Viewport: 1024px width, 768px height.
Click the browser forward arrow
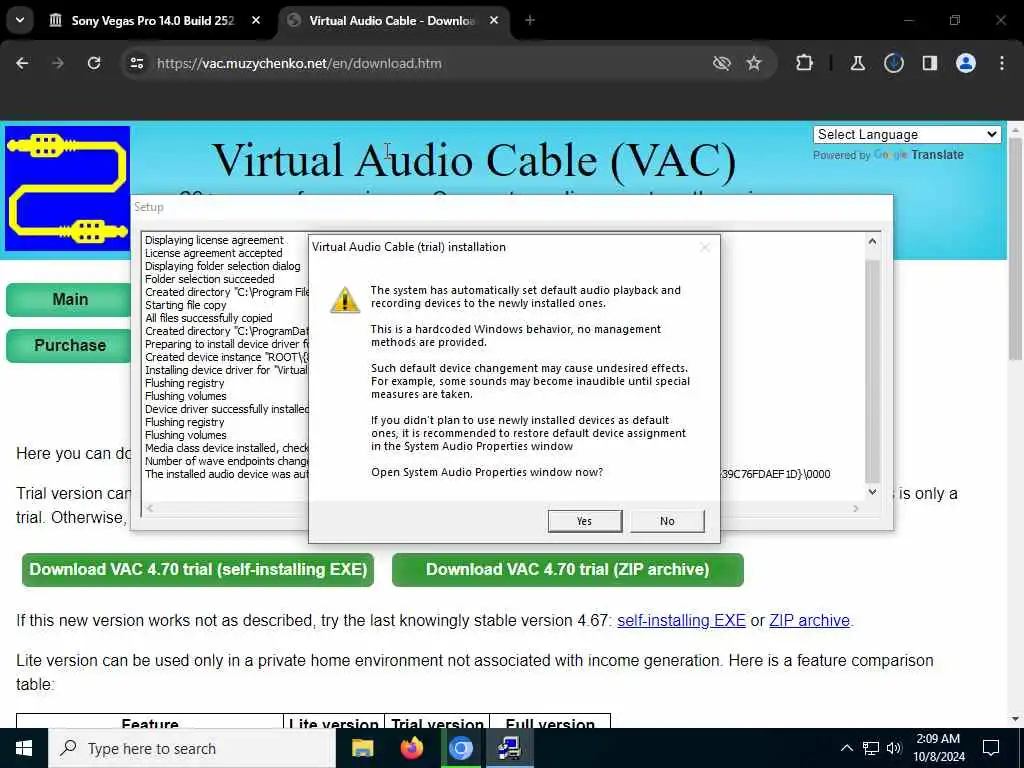(x=58, y=63)
